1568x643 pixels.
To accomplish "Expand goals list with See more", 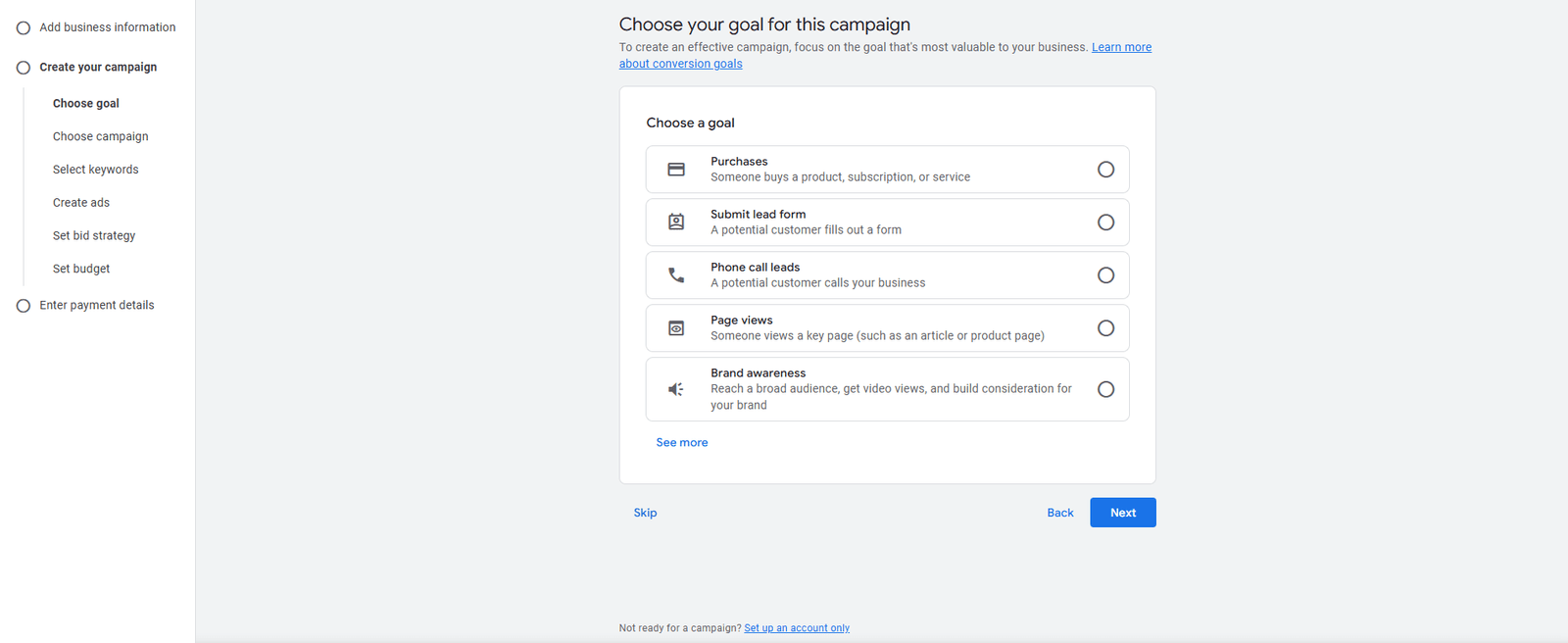I will pos(682,443).
